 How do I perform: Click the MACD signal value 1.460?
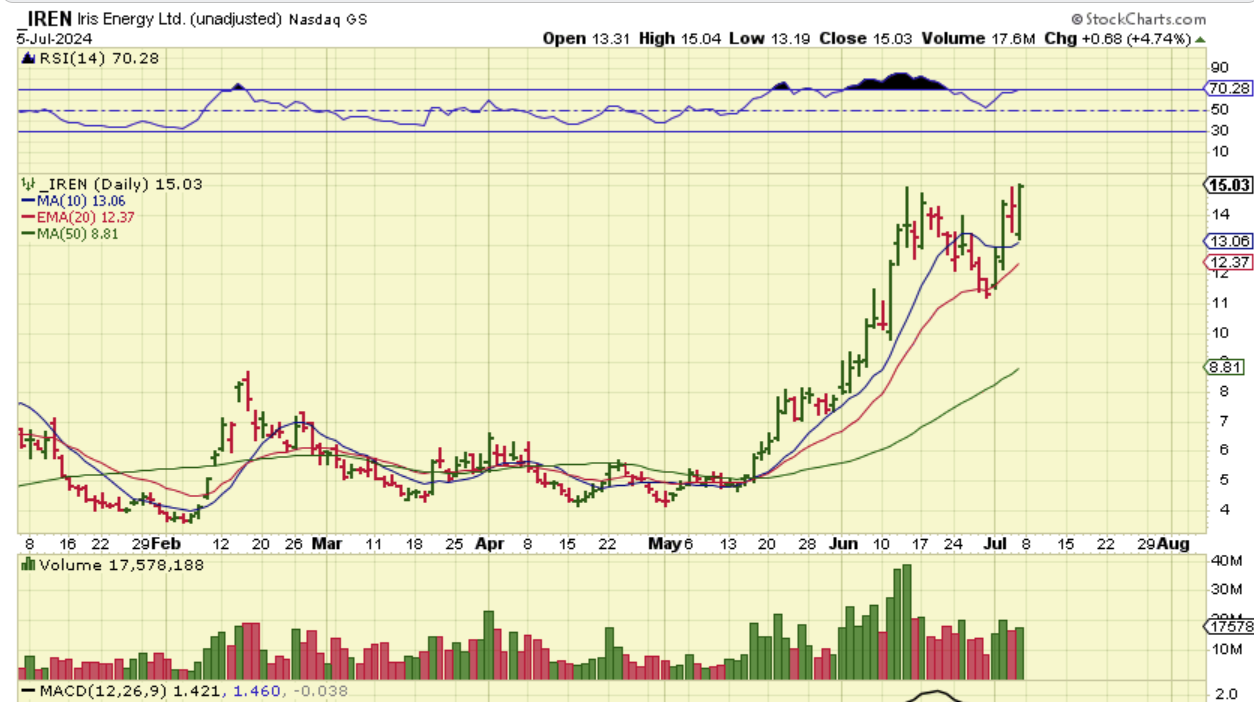pyautogui.click(x=255, y=690)
